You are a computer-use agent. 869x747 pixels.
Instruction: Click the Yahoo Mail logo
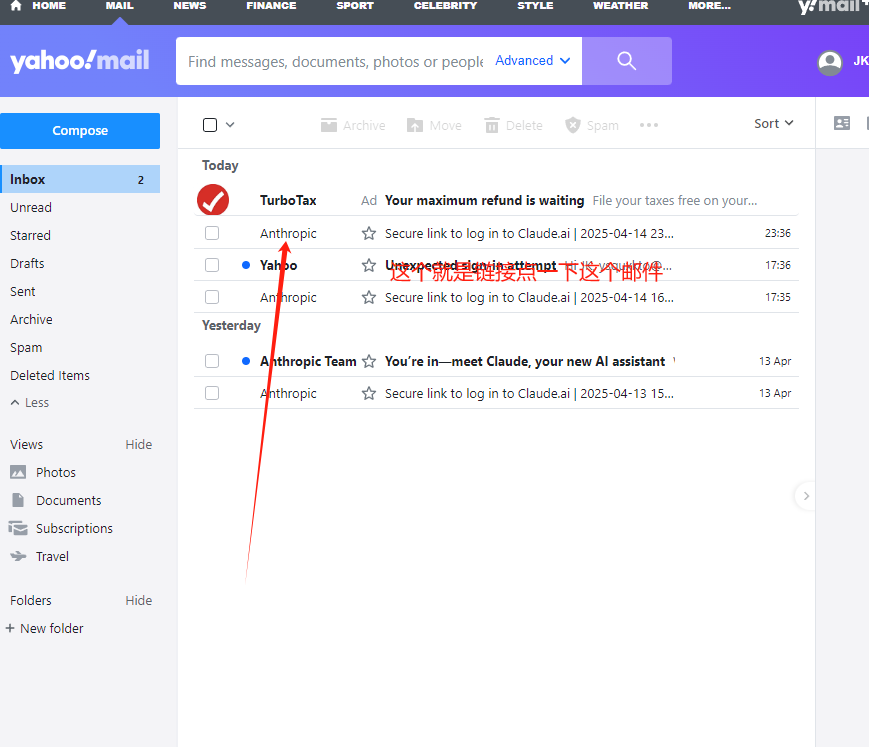click(x=80, y=61)
